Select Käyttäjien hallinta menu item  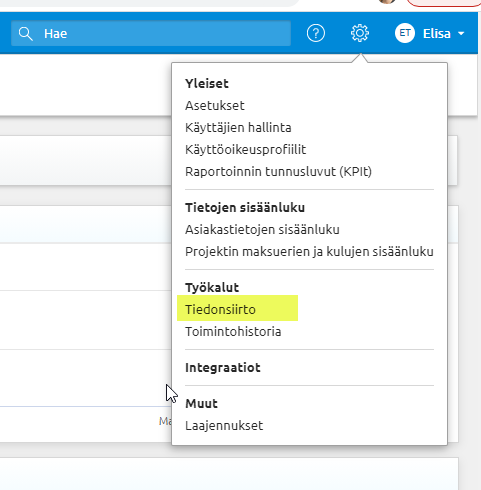pos(238,127)
